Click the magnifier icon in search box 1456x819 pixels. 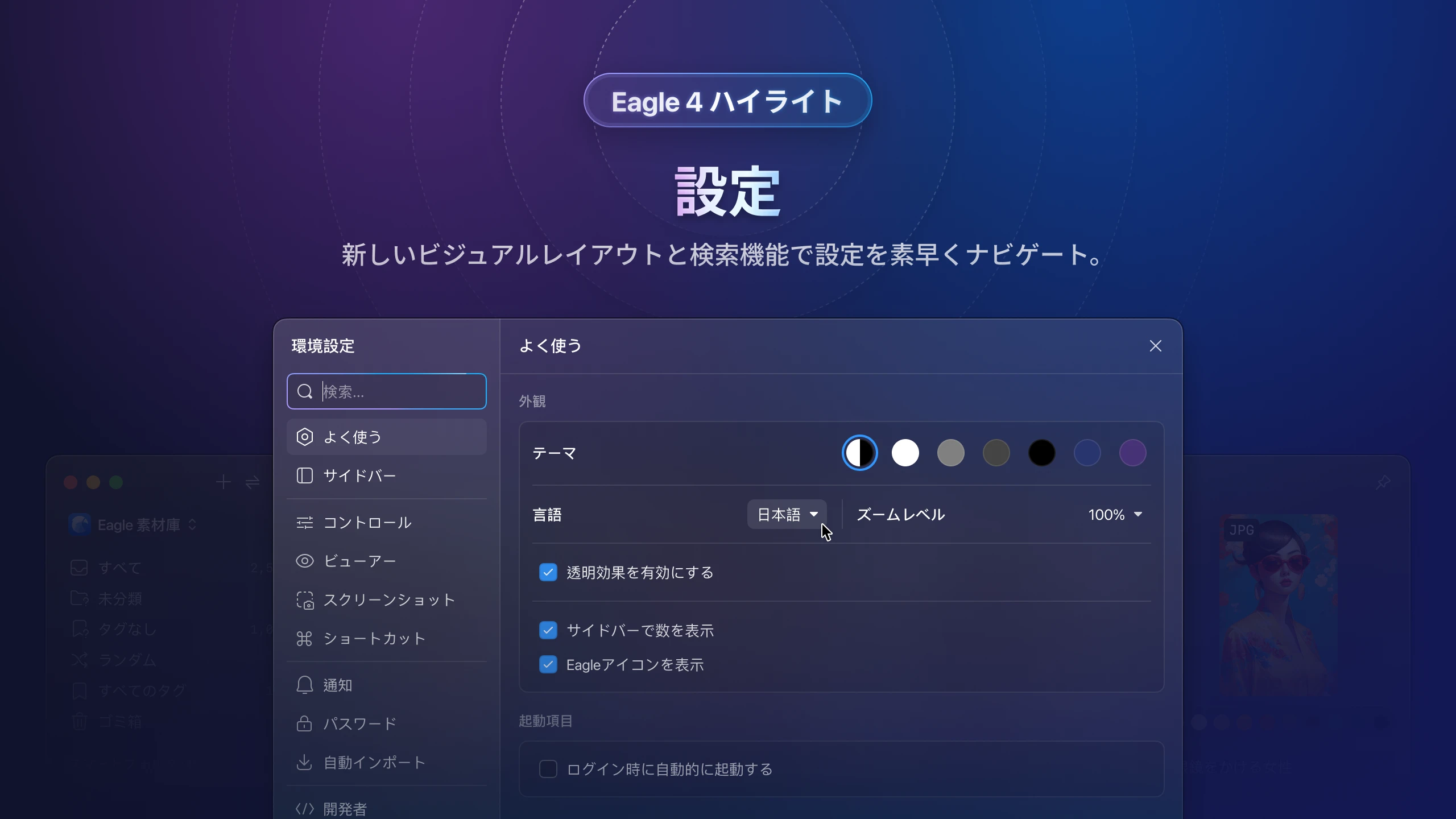[305, 391]
